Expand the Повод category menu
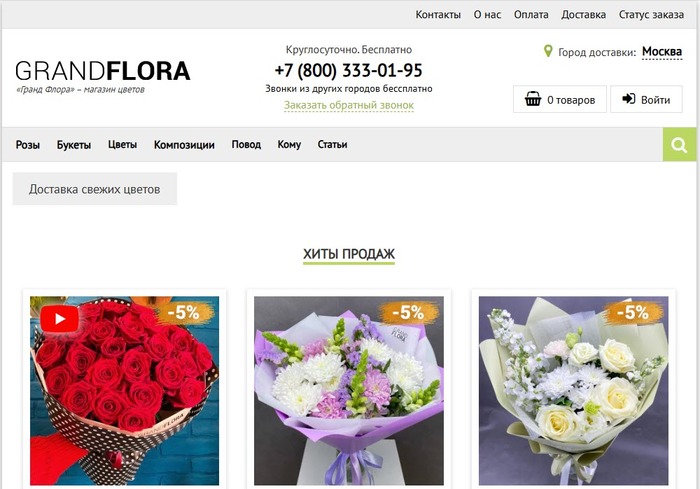This screenshot has width=700, height=489. [246, 145]
